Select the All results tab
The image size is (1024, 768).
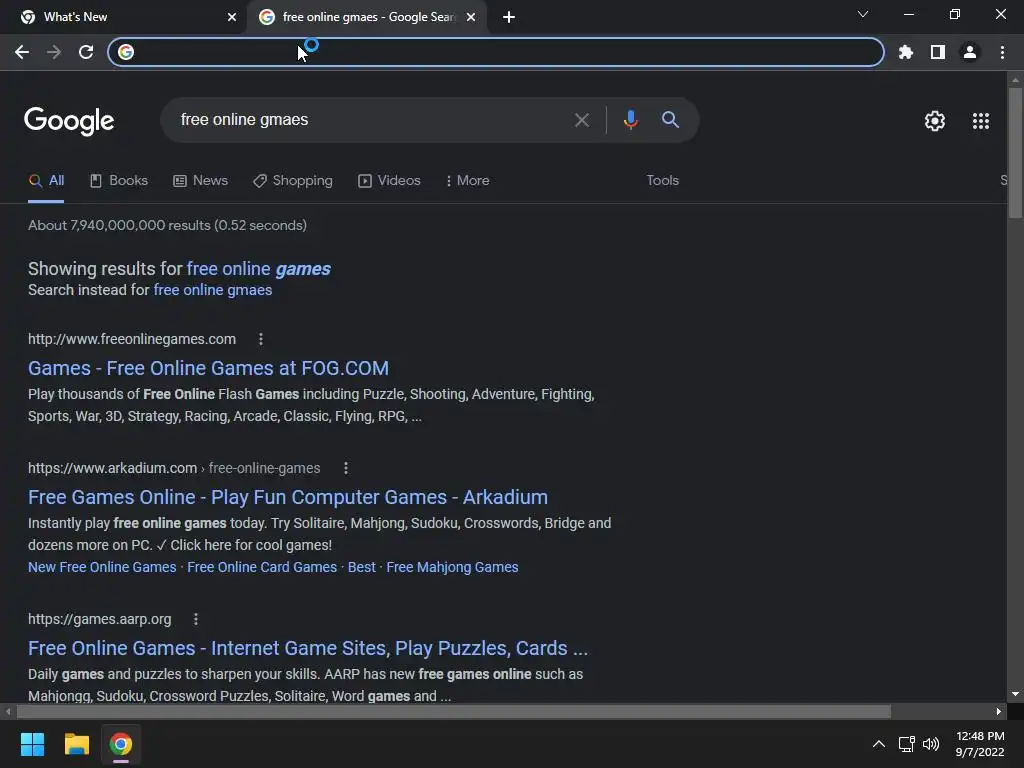[x=46, y=181]
